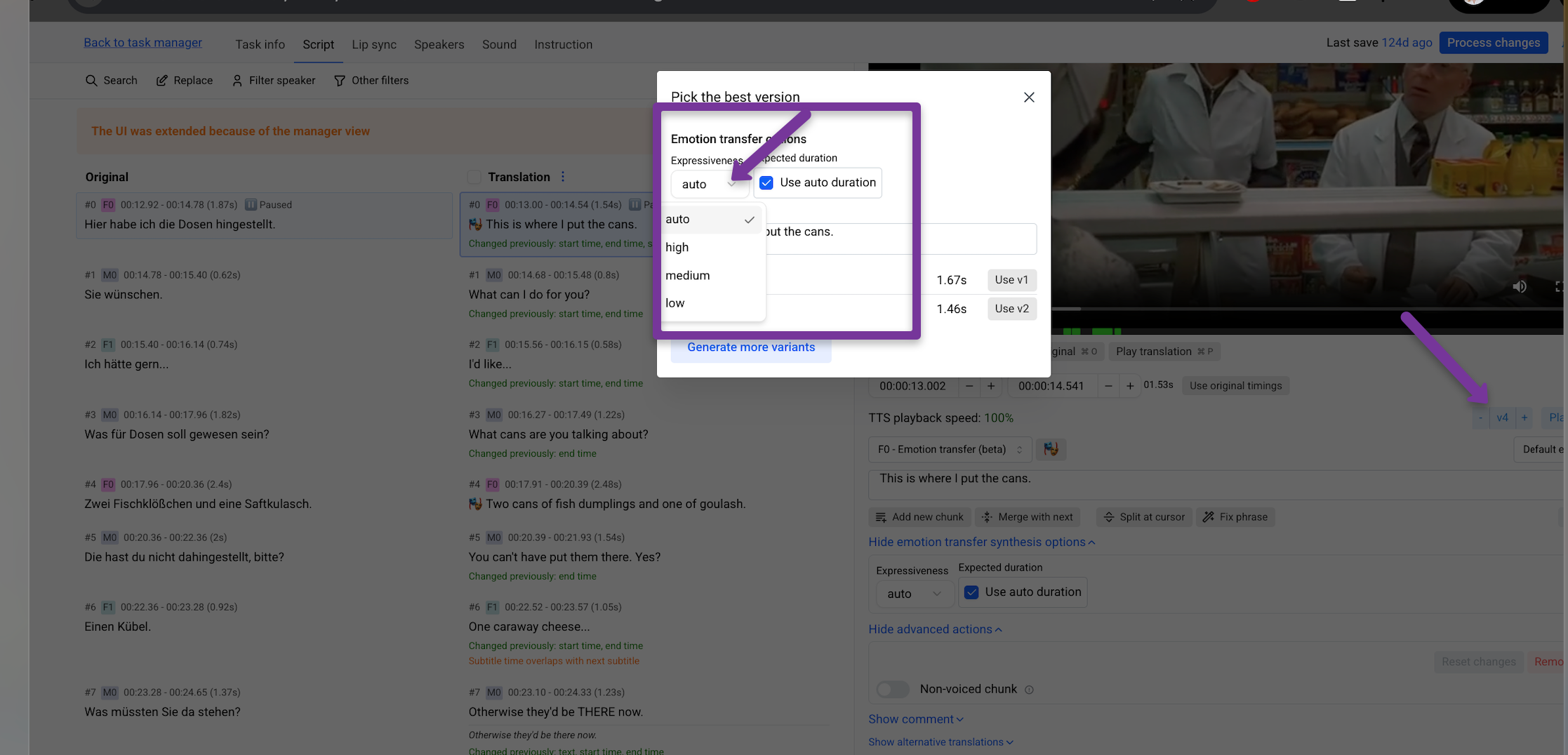Choose medium expressiveness option

(x=712, y=276)
